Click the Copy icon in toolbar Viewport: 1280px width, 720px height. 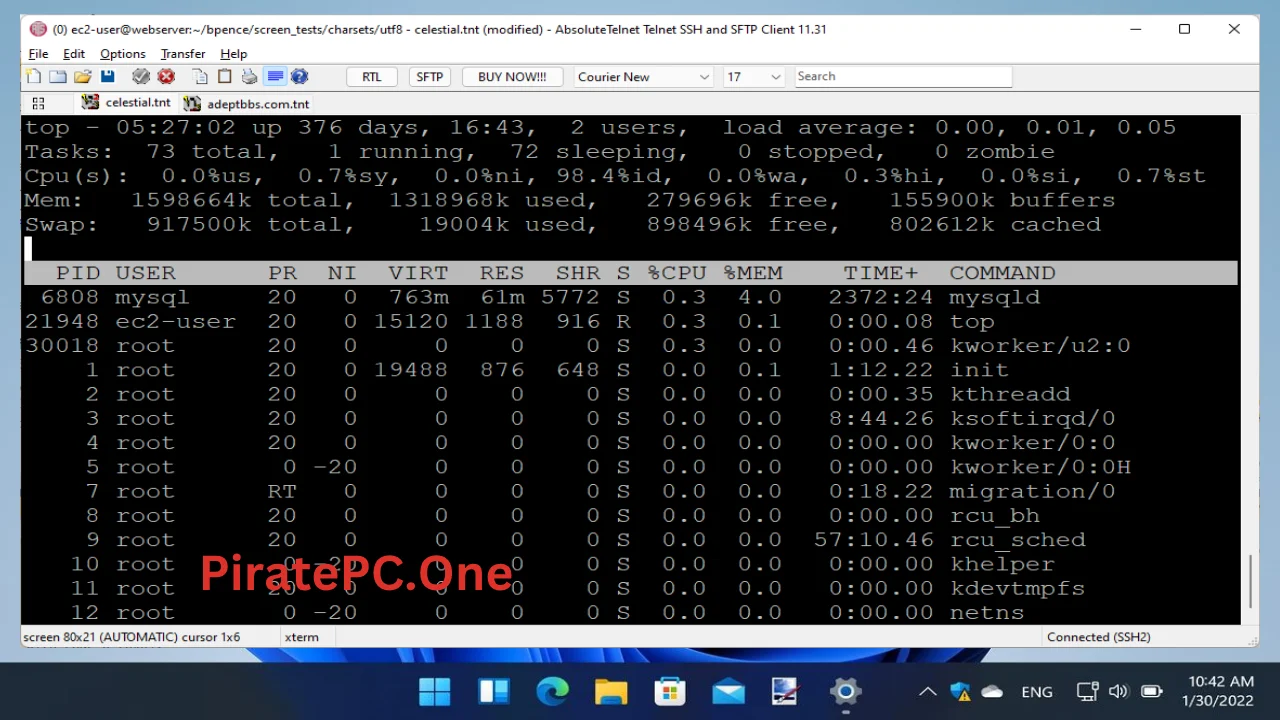pyautogui.click(x=201, y=77)
